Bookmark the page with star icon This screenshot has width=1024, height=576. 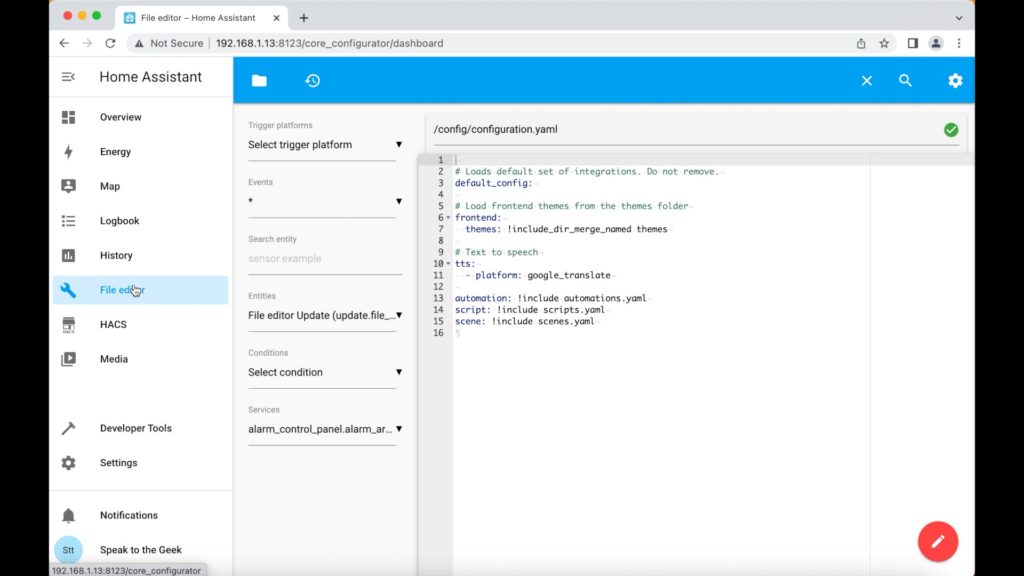884,43
